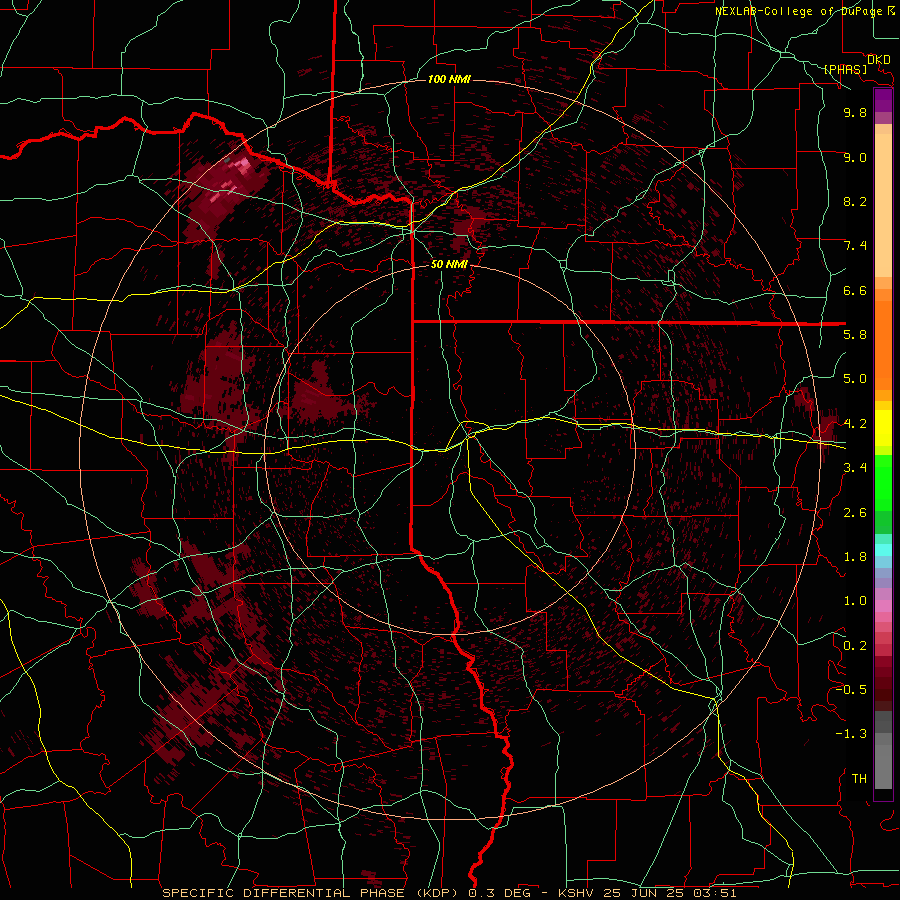
Task: Click the [PHAS] units label
Action: pos(845,69)
